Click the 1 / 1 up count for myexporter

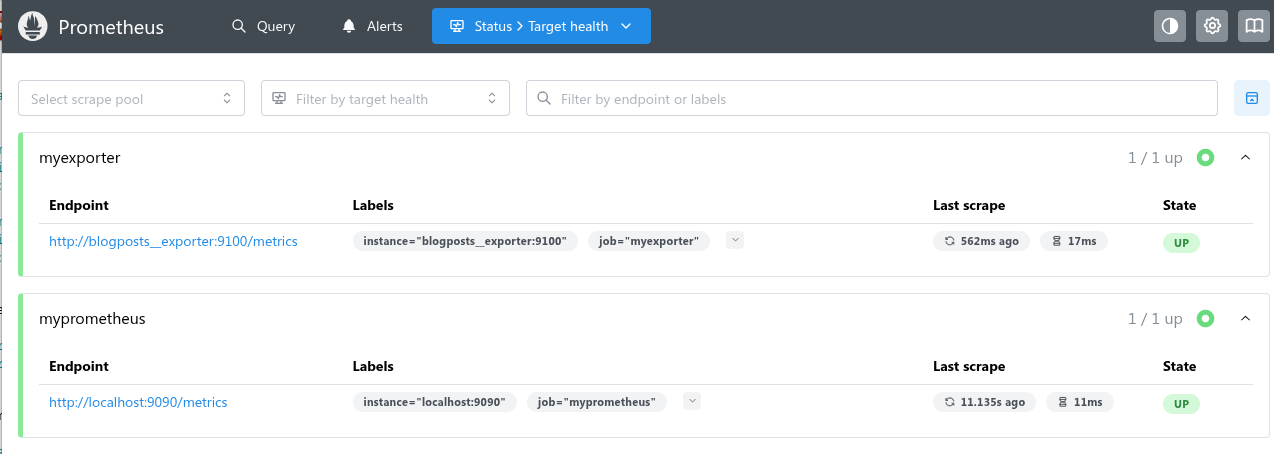click(1155, 158)
